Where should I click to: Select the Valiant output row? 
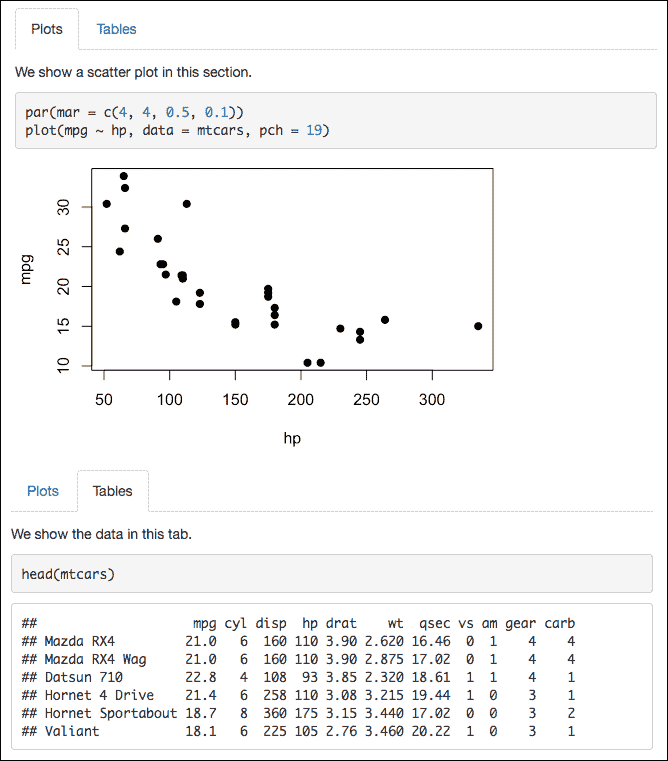298,731
